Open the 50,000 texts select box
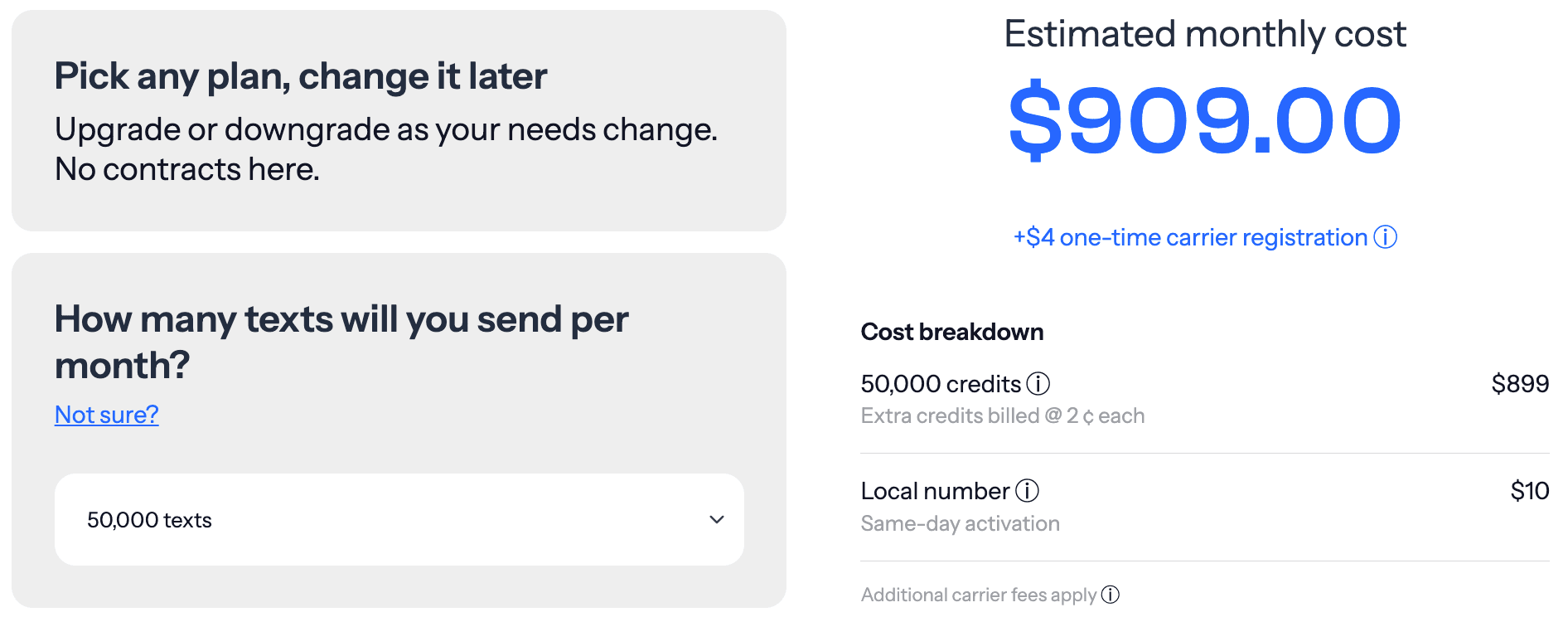This screenshot has width=1568, height=617. (399, 520)
